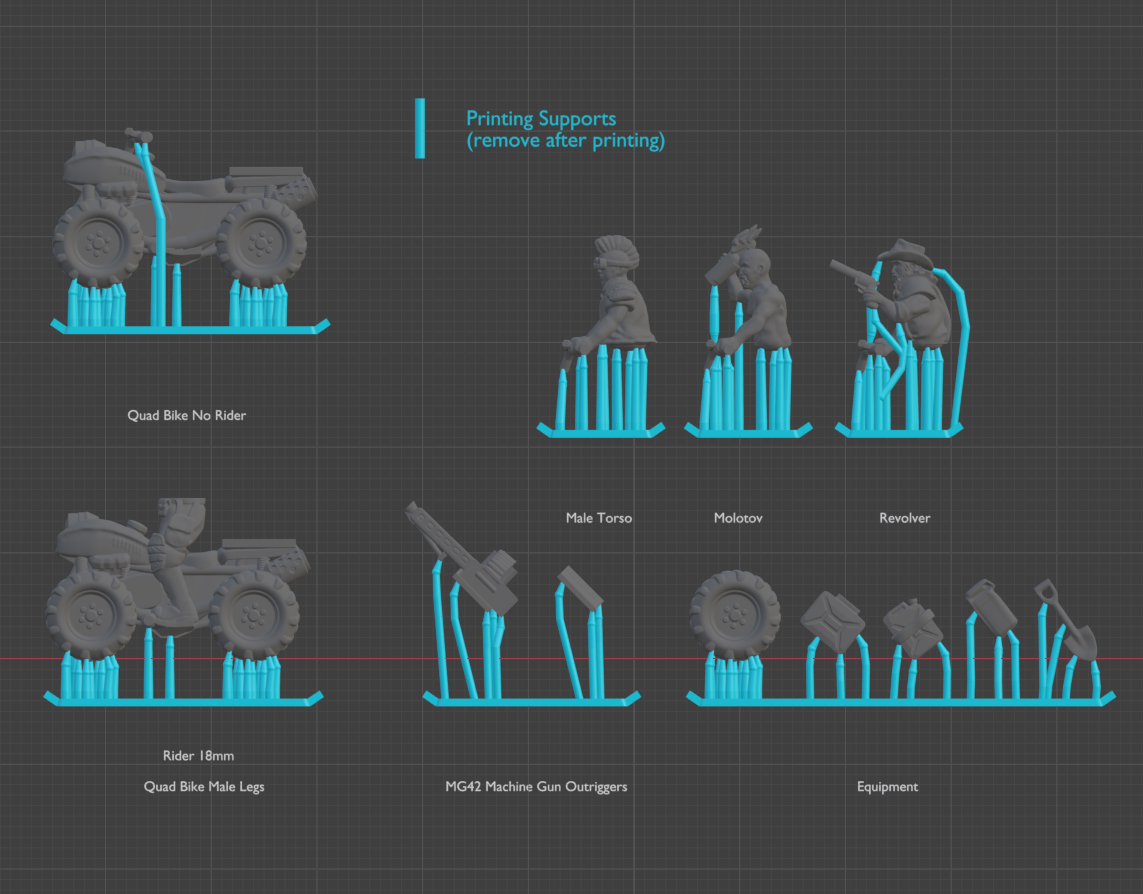Click the upright jerry can beside the wheel

(835, 622)
